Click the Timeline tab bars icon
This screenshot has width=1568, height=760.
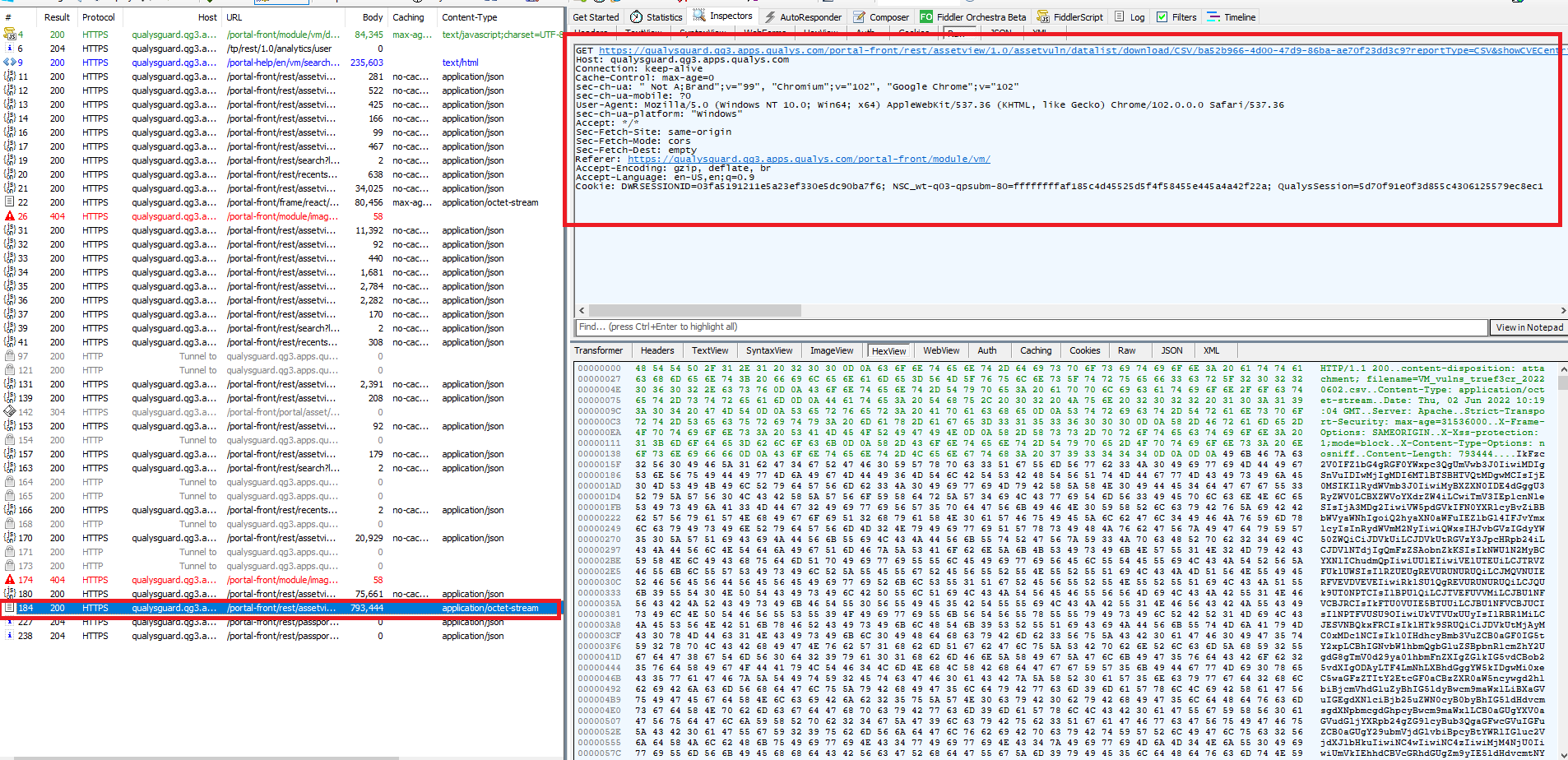point(1213,16)
